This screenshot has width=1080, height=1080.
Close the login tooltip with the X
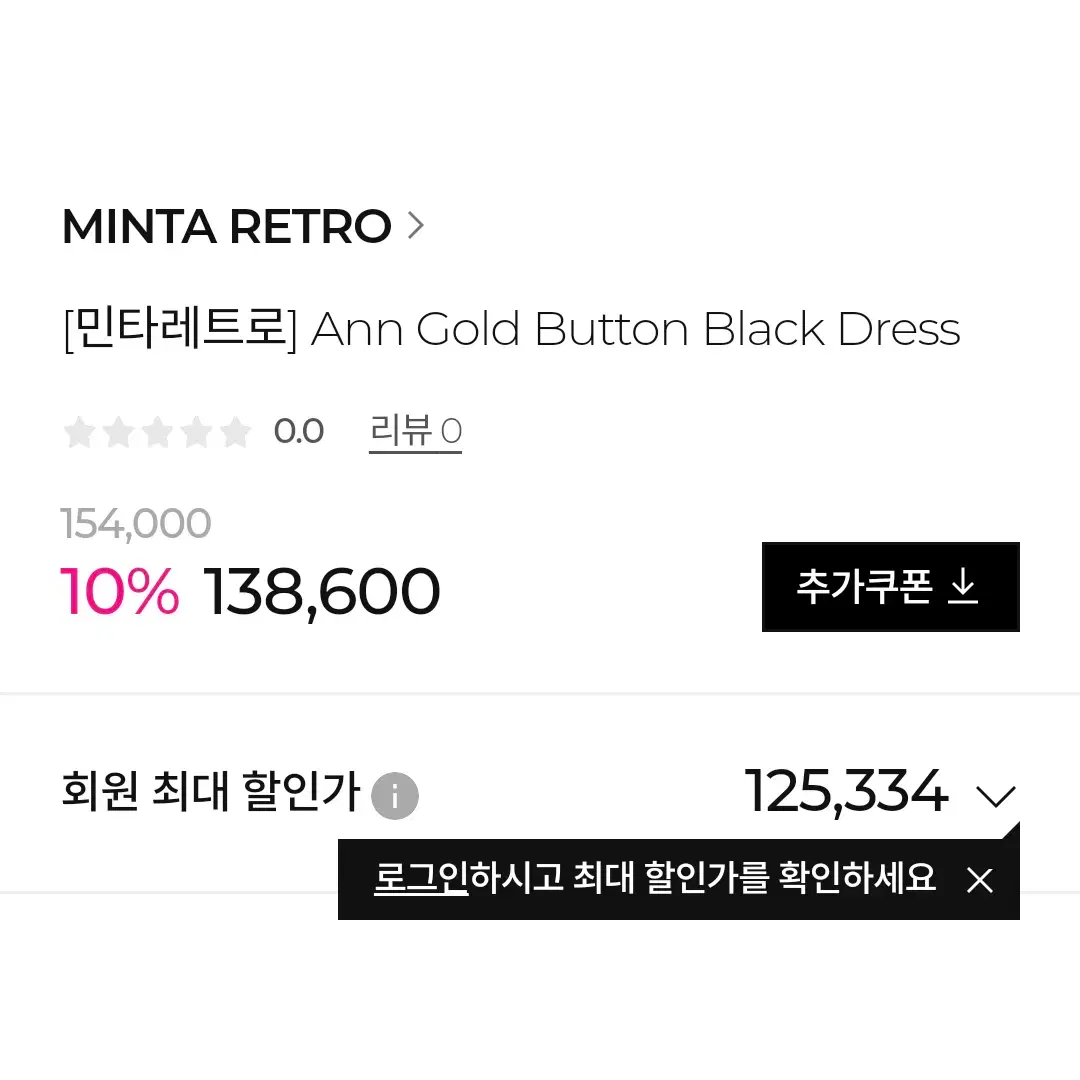980,880
